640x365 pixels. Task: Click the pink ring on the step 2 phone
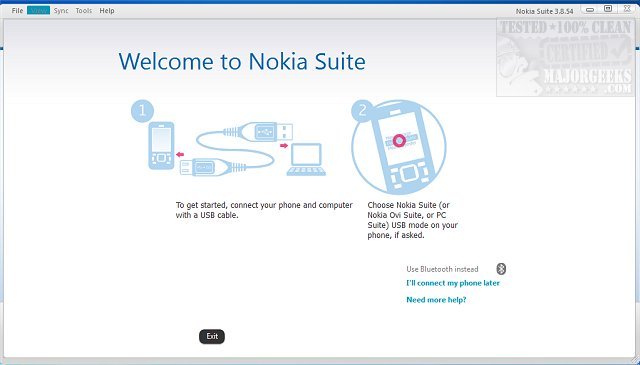[x=400, y=141]
